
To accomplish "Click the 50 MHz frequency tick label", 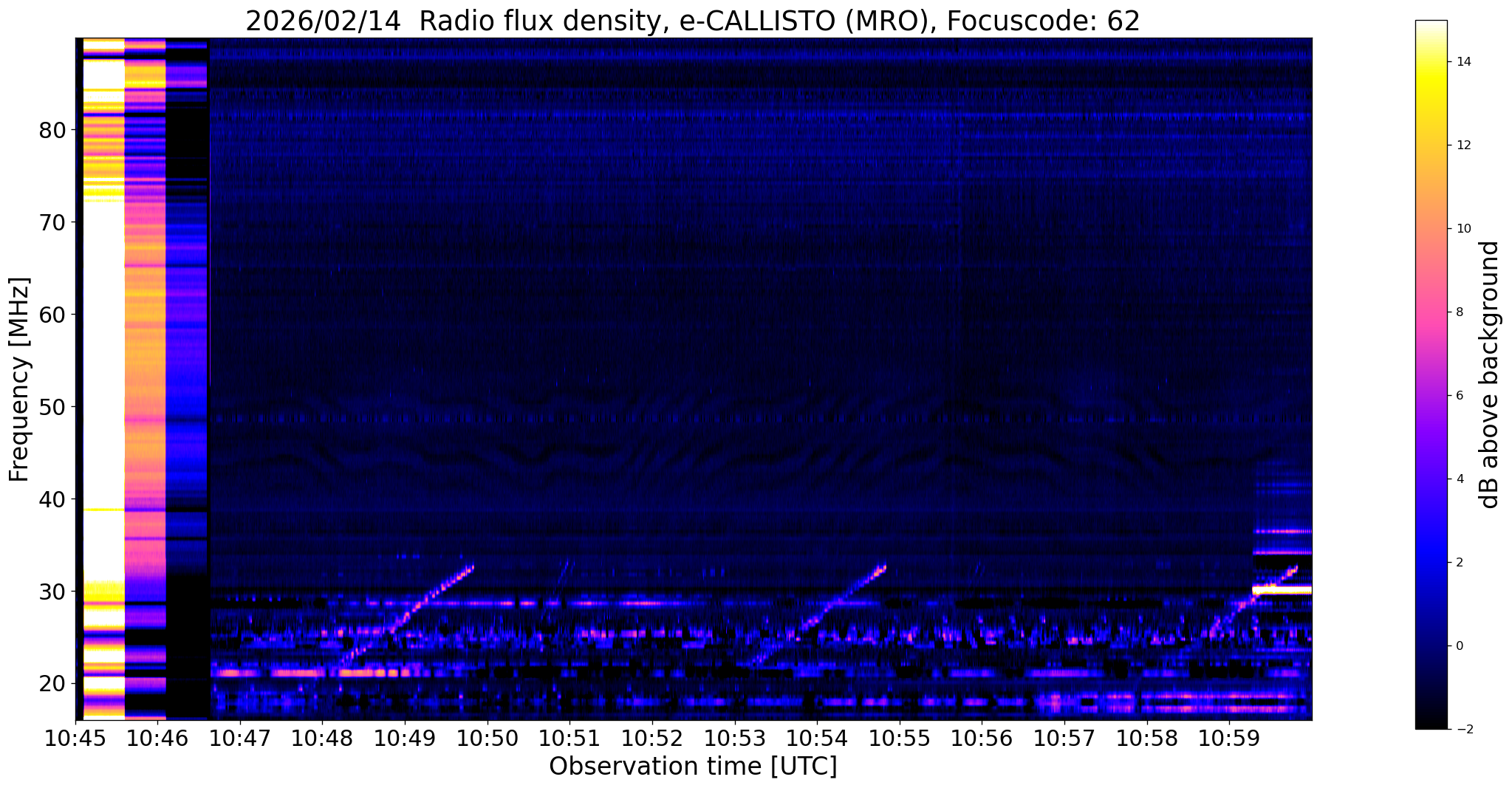I will [x=52, y=407].
